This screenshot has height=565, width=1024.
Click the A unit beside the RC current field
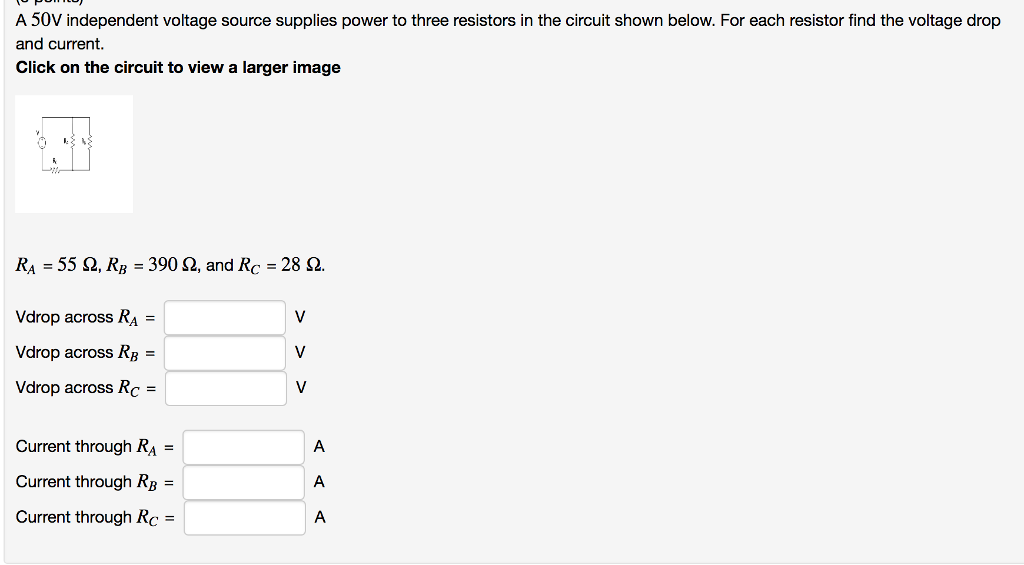319,517
